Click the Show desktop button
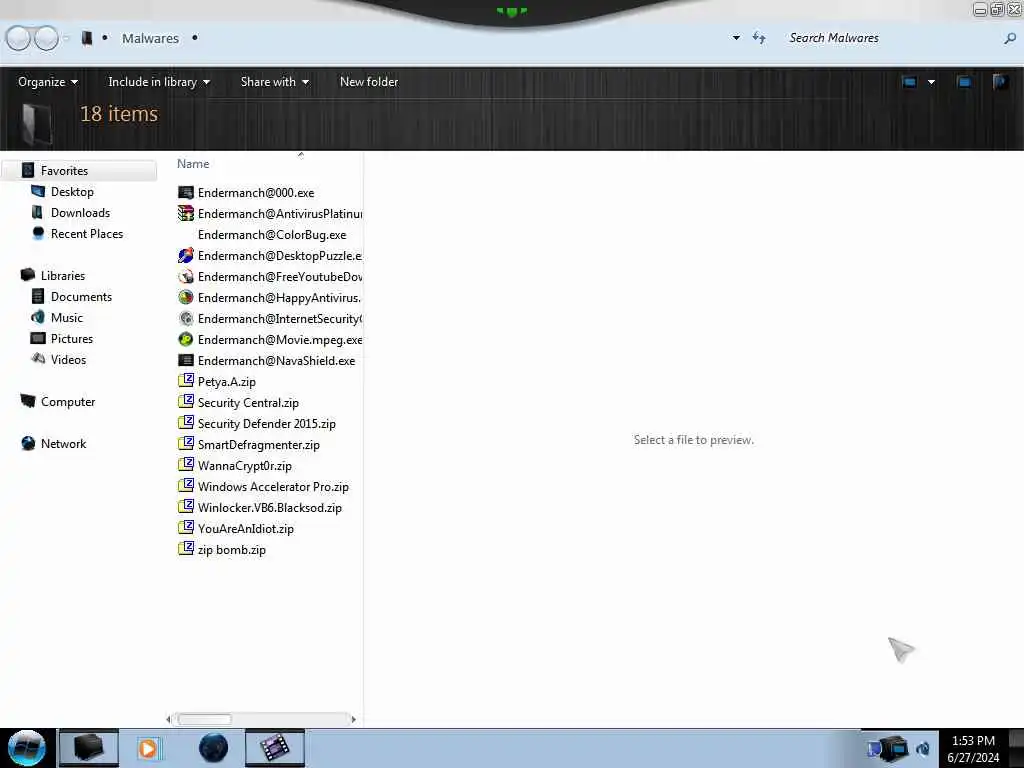1024x768 pixels. pos(1016,748)
